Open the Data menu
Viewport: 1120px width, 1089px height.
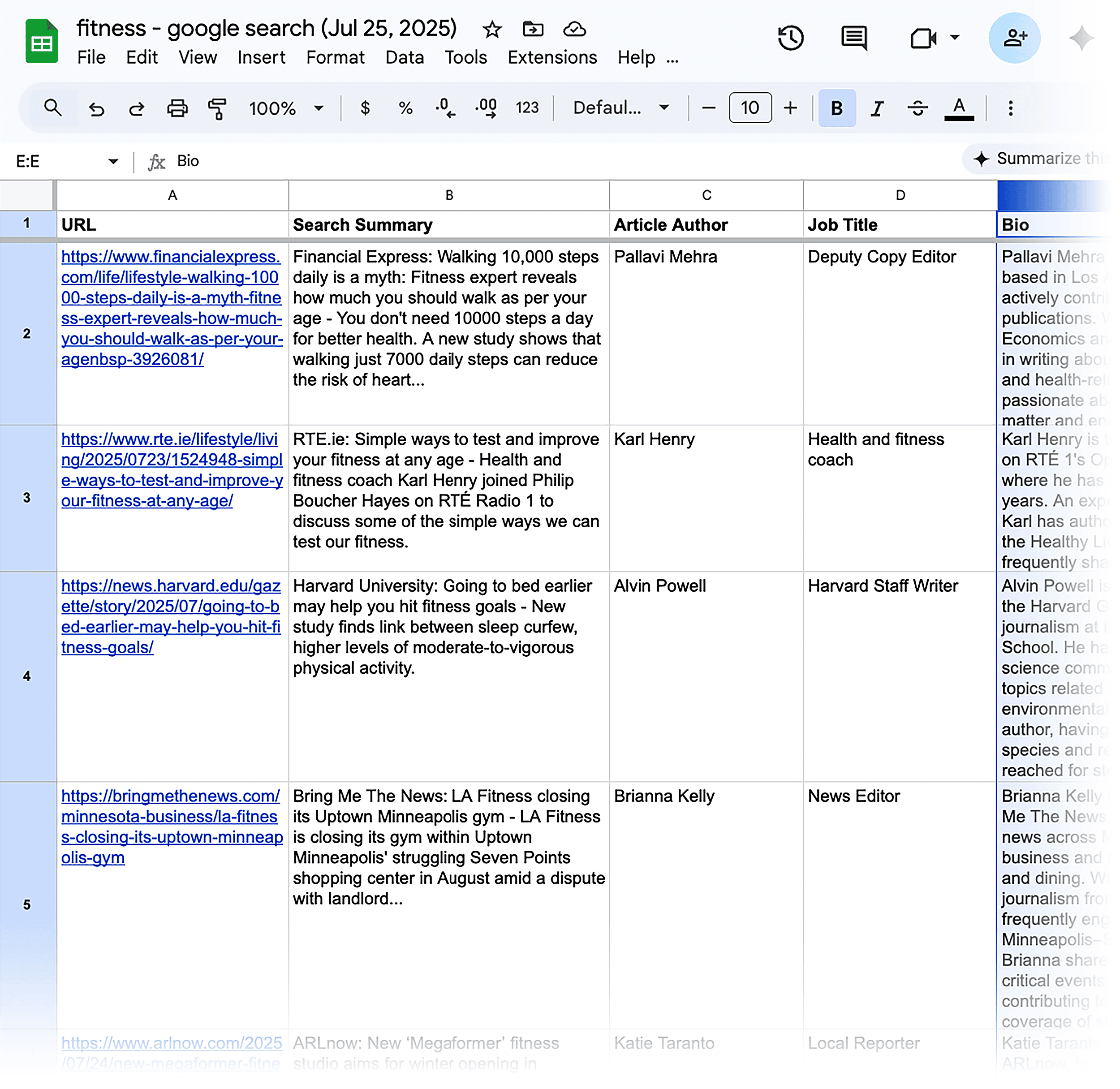(x=405, y=57)
